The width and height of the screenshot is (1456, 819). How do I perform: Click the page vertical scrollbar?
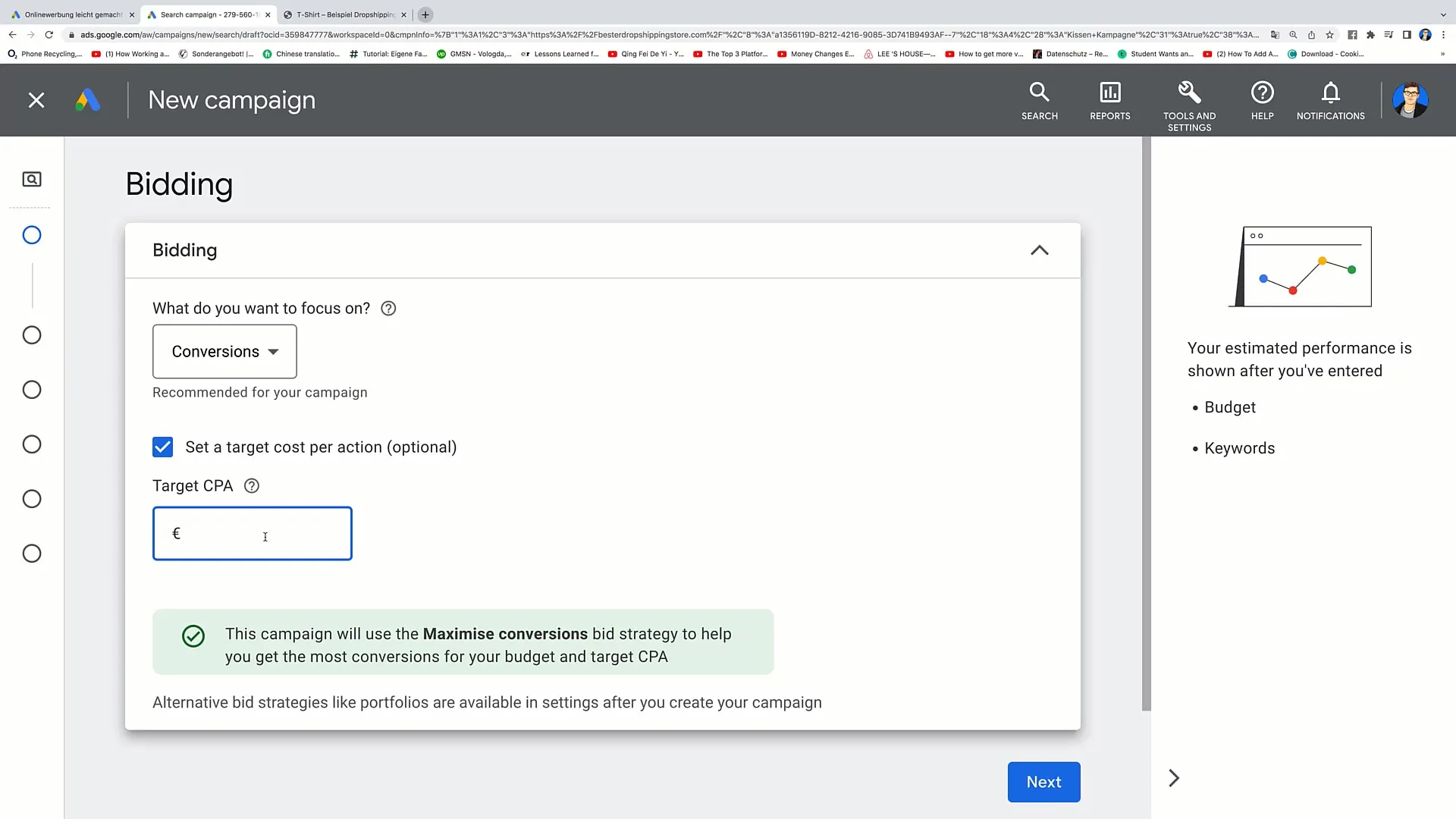coord(1146,425)
